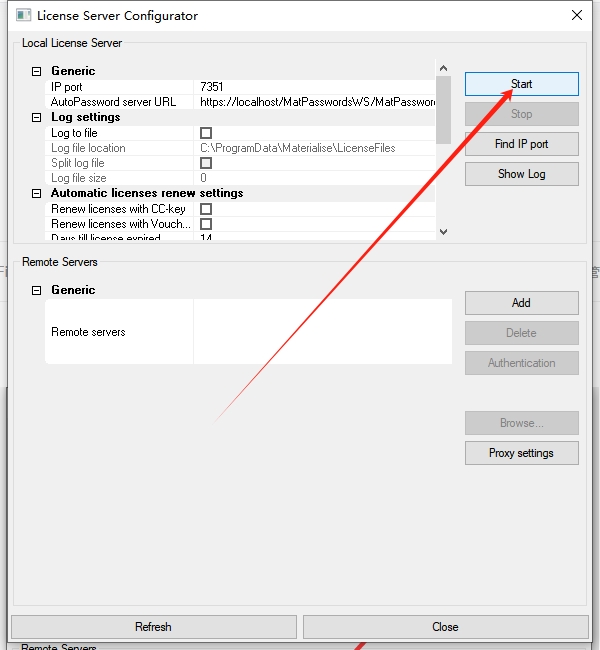Click the greyed-out Authentication button

tap(522, 363)
